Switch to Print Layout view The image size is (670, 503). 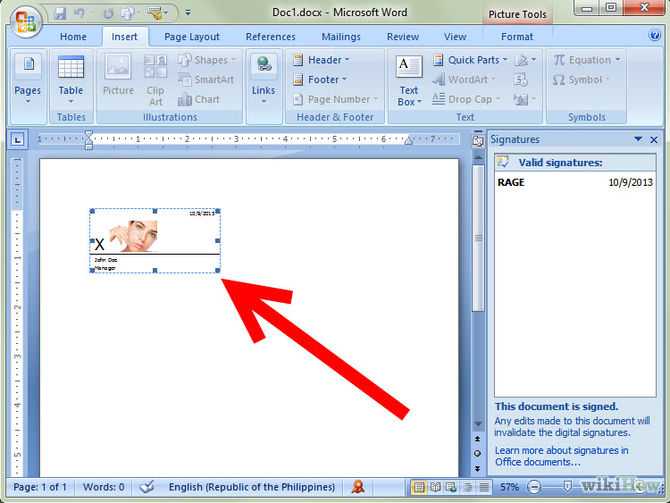click(419, 487)
